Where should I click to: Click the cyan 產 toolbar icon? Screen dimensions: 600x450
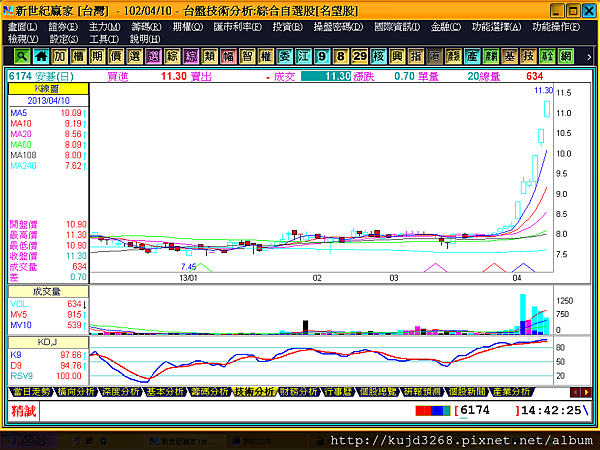click(x=472, y=57)
